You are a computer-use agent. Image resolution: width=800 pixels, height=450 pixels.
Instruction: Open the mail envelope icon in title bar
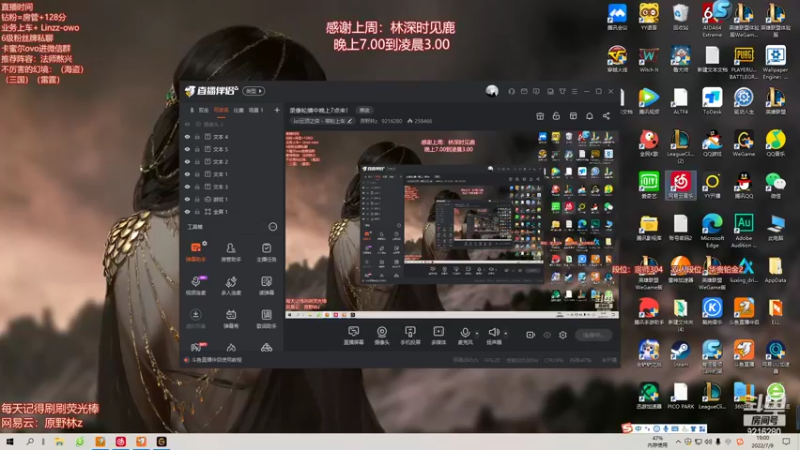(x=524, y=91)
